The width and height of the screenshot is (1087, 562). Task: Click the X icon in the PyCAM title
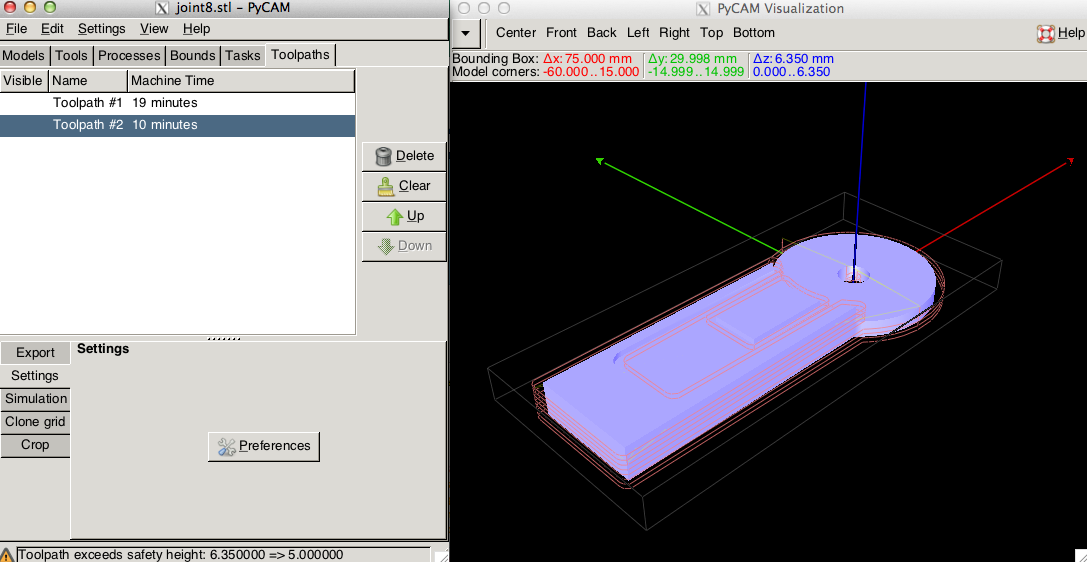[162, 8]
